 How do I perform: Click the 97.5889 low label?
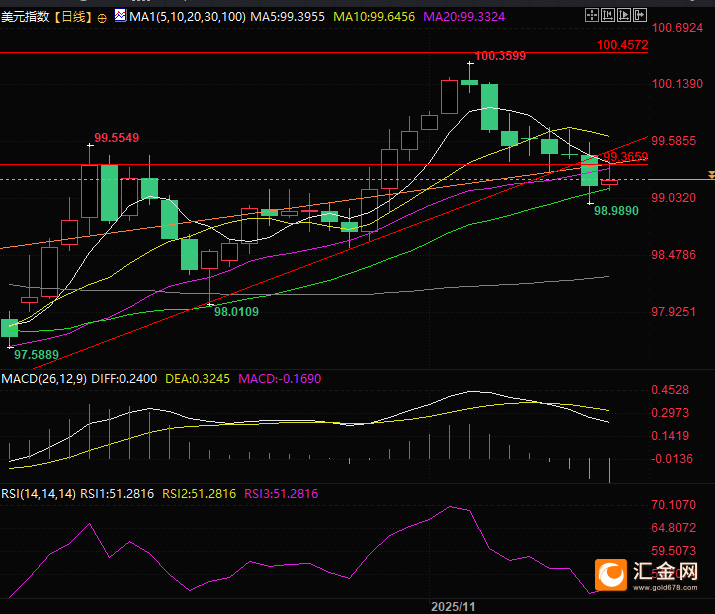point(36,355)
